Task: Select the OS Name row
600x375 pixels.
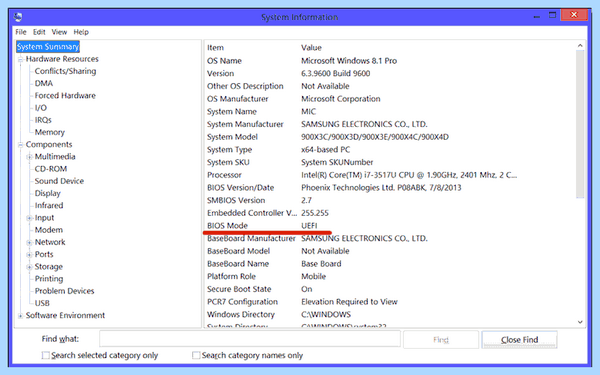Action: click(390, 61)
